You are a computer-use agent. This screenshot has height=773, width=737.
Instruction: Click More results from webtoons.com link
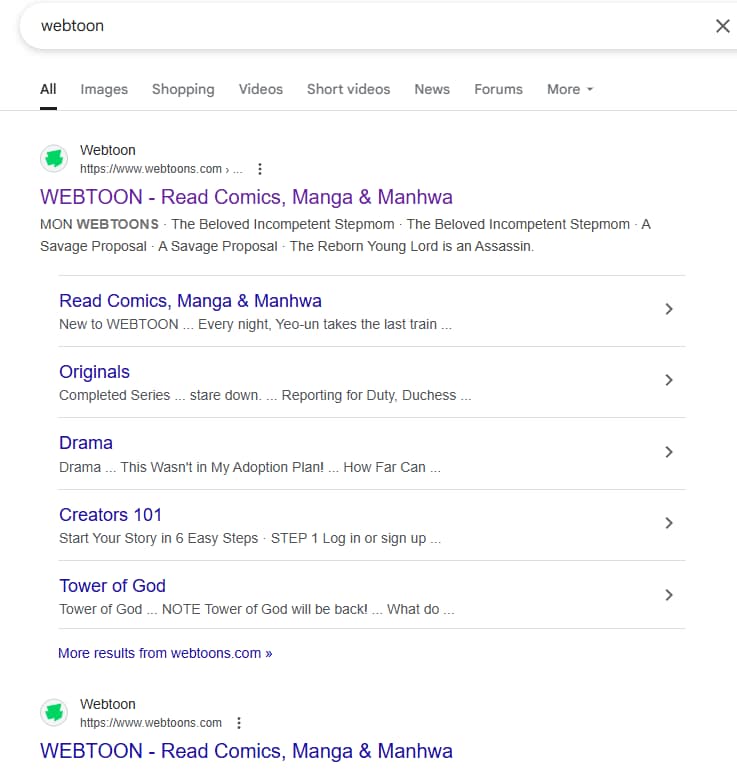click(x=165, y=653)
